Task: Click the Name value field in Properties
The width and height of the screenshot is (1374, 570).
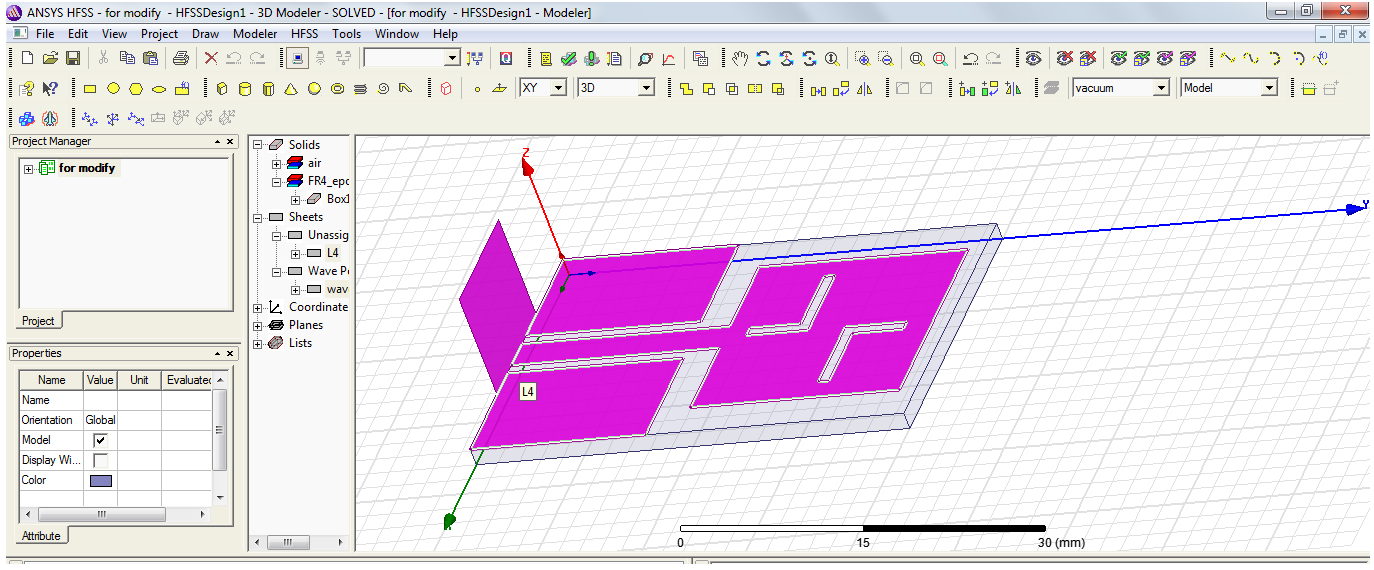Action: [x=100, y=400]
